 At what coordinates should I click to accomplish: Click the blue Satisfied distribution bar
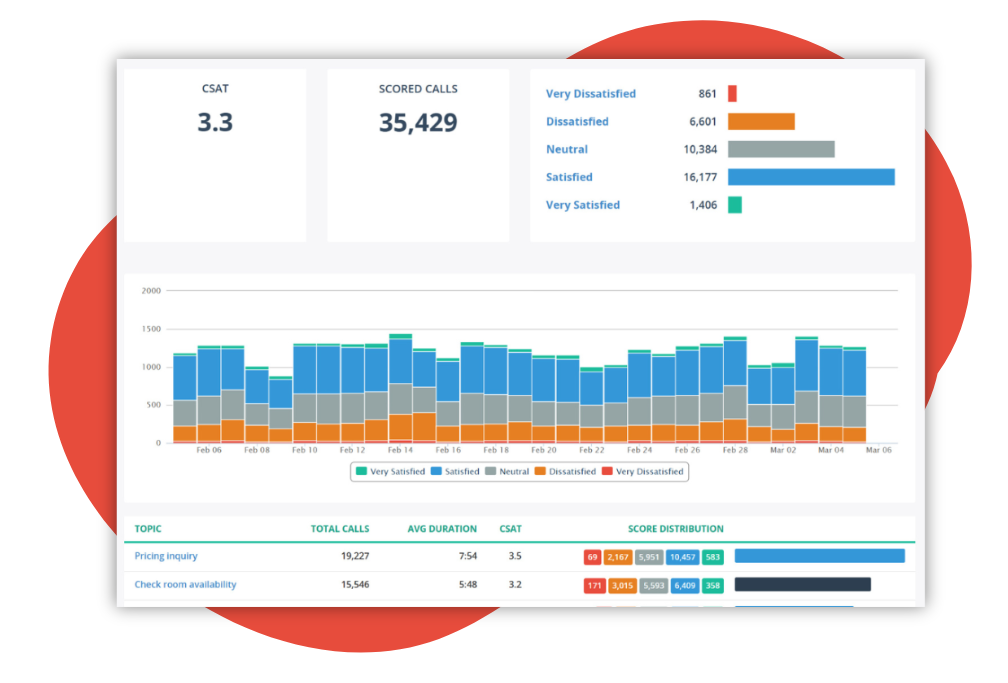click(x=813, y=177)
